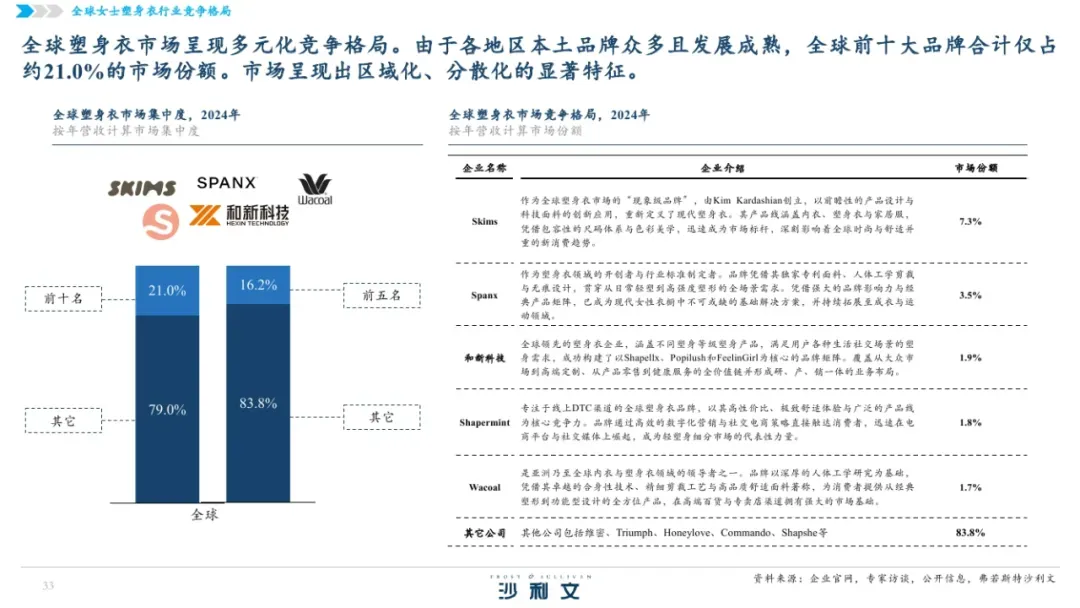Click the 其它 label next to 79.0% bar
Screen dimensions: 1080x608
tap(63, 421)
